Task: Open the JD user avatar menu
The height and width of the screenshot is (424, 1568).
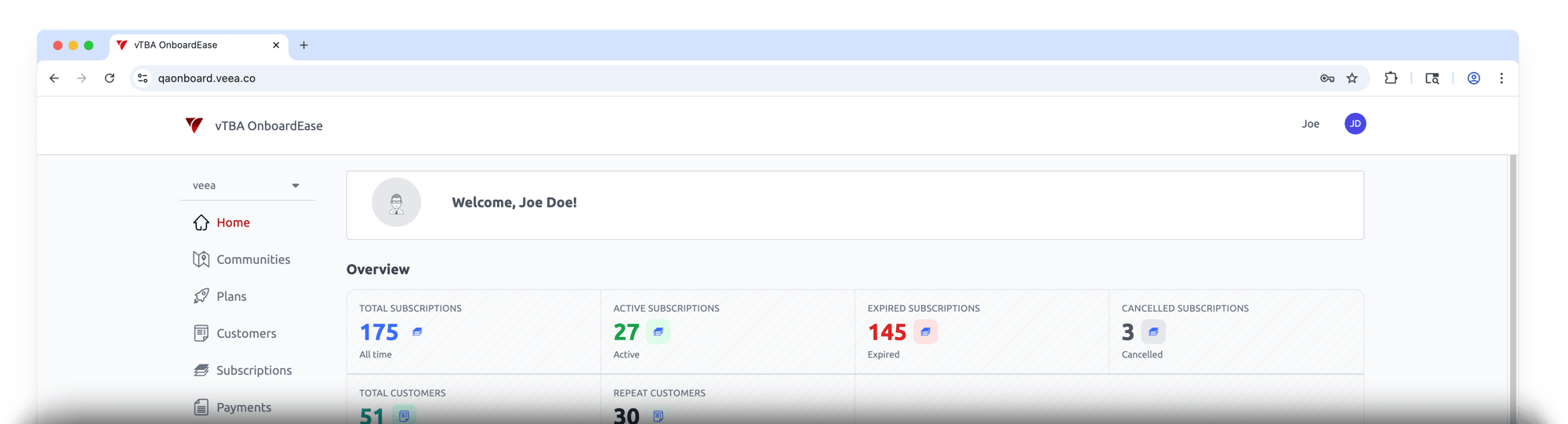Action: (1356, 124)
